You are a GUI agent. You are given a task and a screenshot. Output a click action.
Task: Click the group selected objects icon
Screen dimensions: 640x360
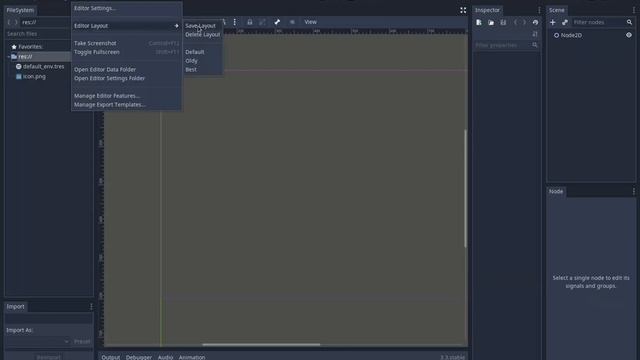[262, 22]
